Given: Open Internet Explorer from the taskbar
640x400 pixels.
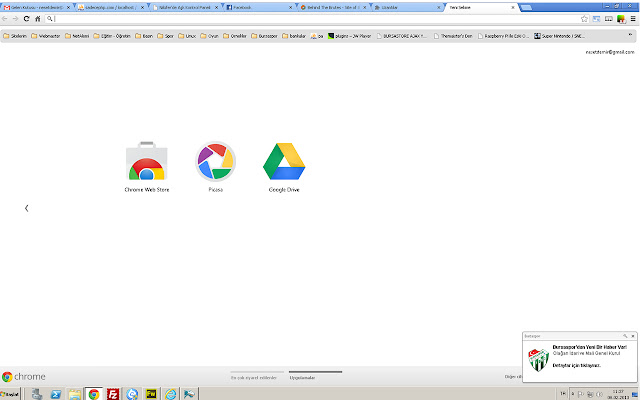Looking at the screenshot, I should (x=171, y=394).
